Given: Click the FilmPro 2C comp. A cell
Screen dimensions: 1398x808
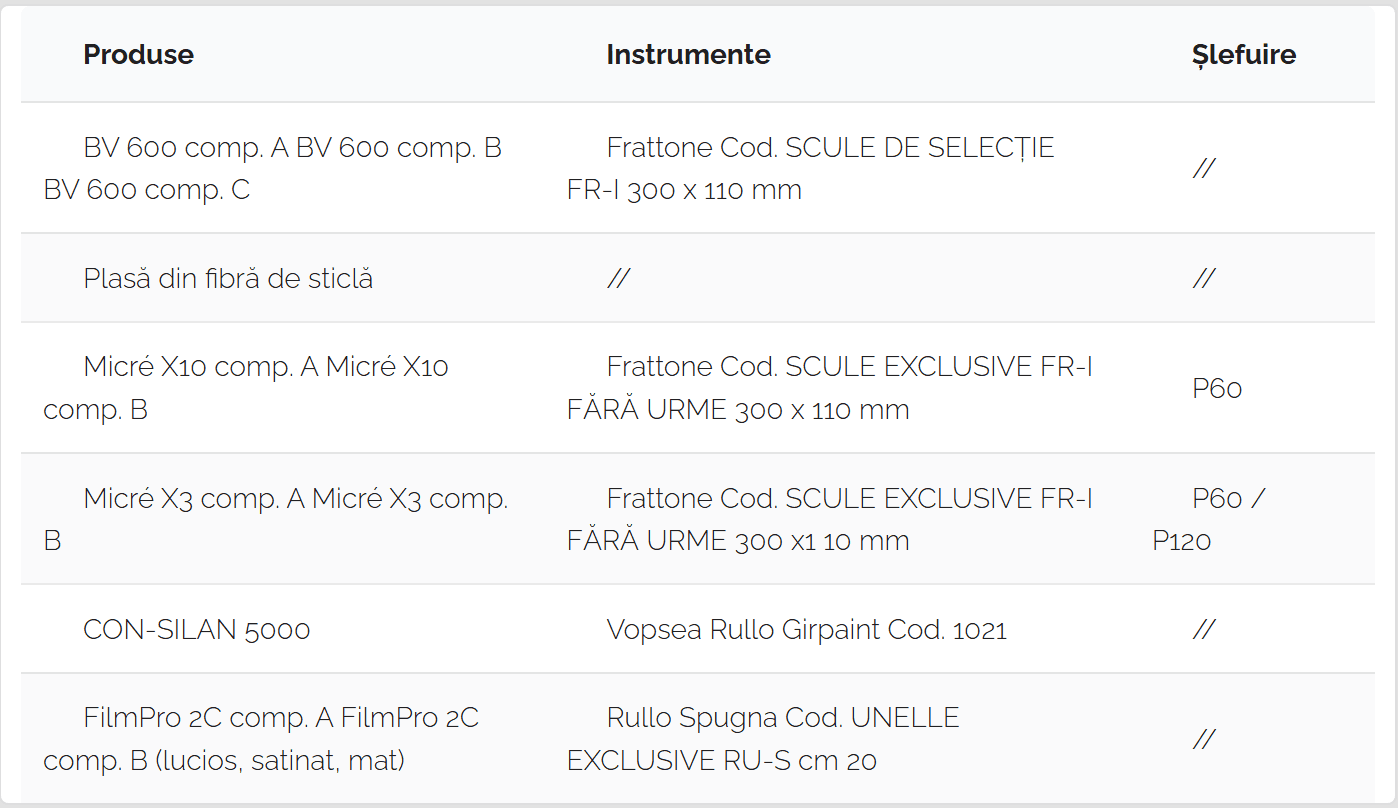Looking at the screenshot, I should pyautogui.click(x=261, y=739).
